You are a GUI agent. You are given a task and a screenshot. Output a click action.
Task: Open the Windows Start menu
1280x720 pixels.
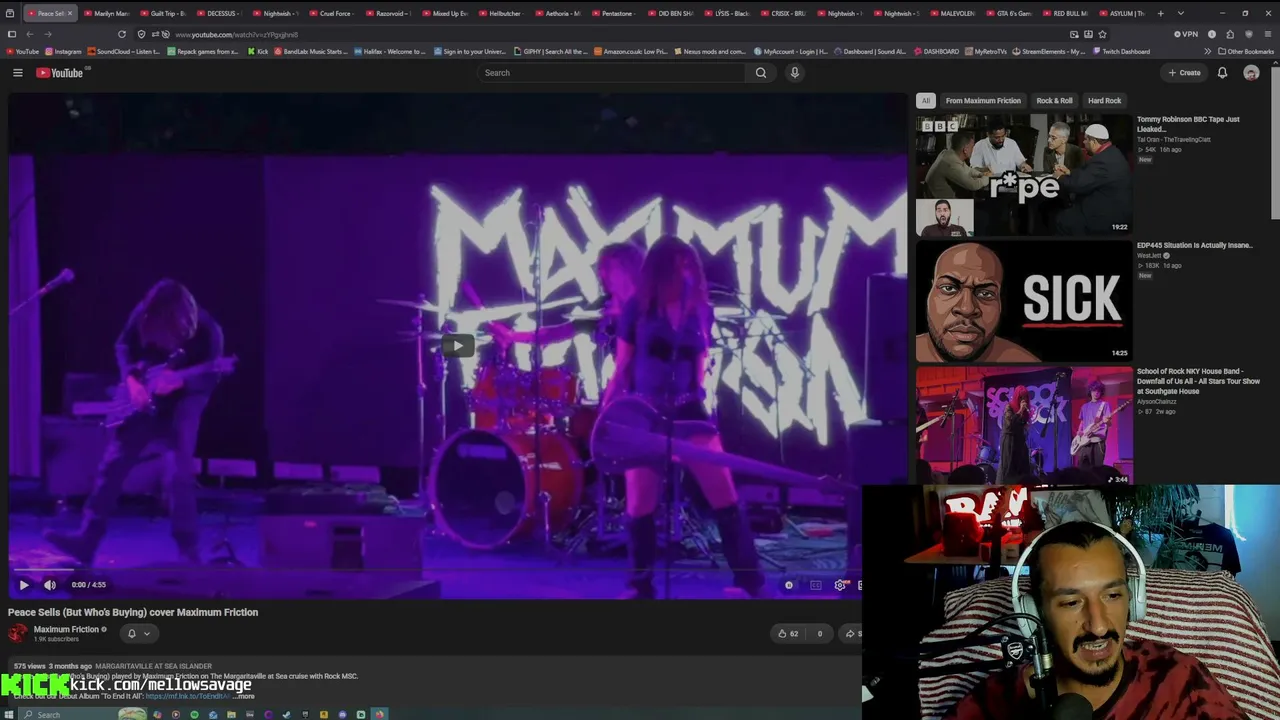(10, 714)
